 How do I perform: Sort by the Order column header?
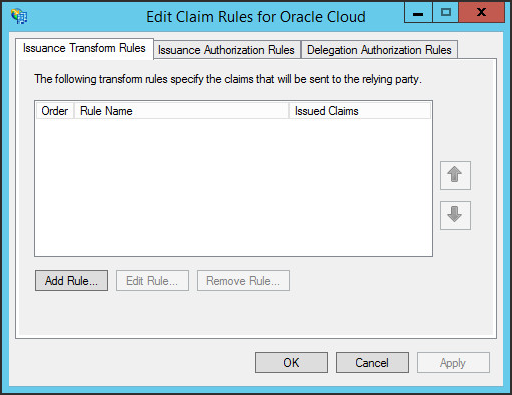point(55,111)
